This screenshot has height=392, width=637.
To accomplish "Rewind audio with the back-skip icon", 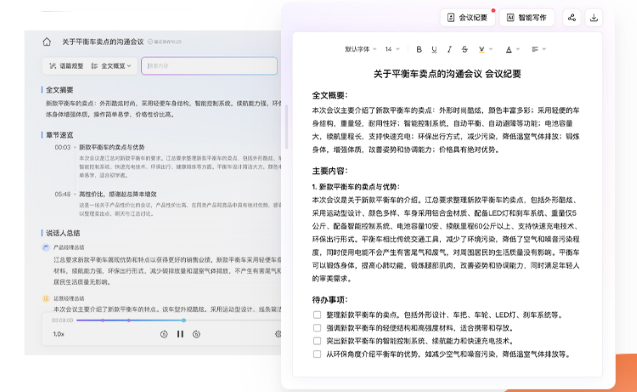I will pyautogui.click(x=164, y=334).
